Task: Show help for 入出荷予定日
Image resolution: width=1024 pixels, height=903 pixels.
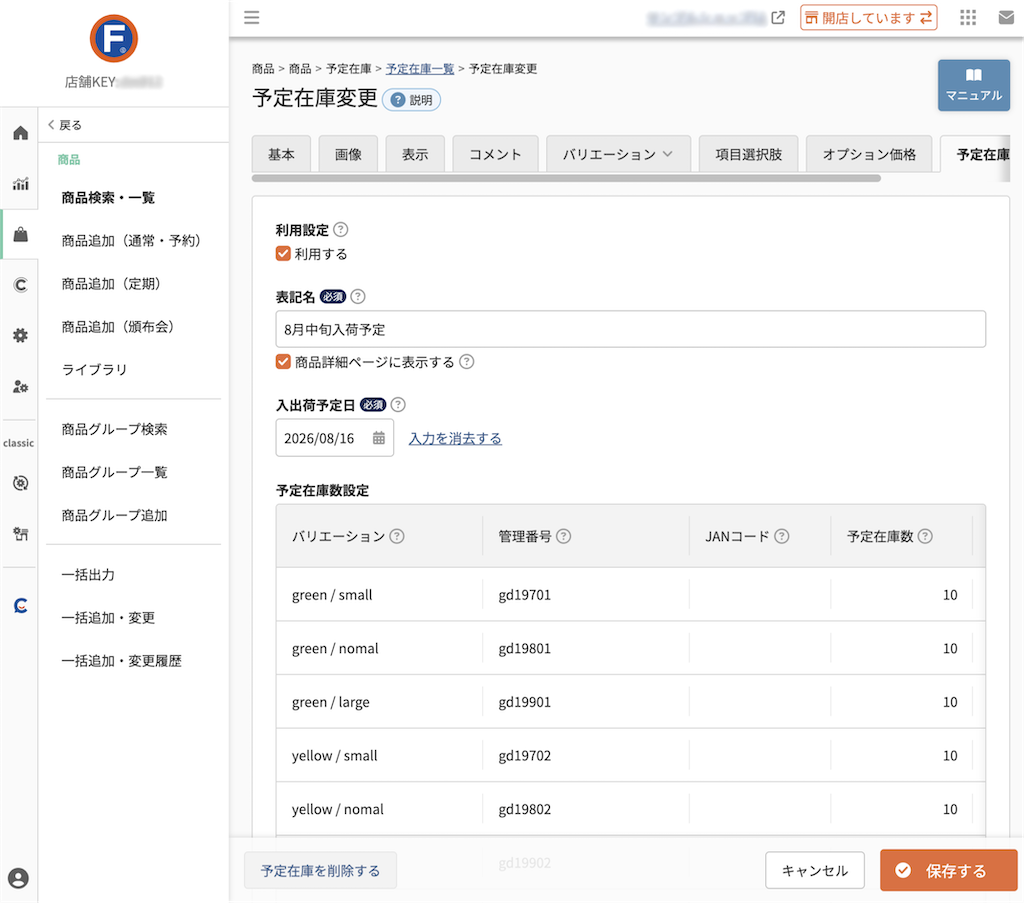Action: (x=398, y=405)
